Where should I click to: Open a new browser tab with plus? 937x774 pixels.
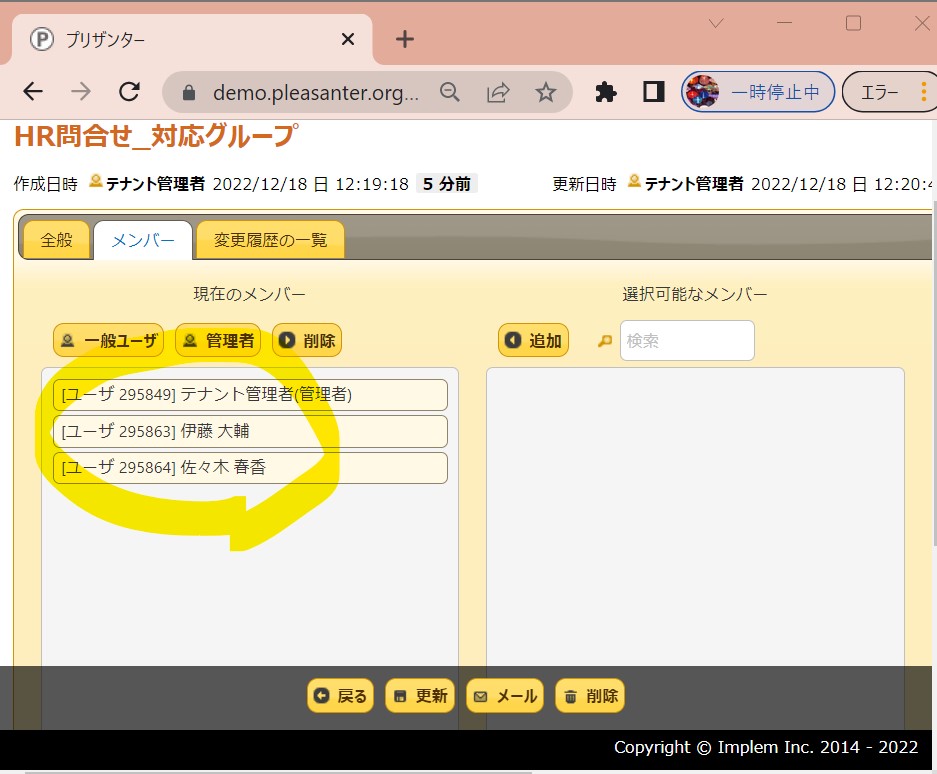(x=404, y=39)
